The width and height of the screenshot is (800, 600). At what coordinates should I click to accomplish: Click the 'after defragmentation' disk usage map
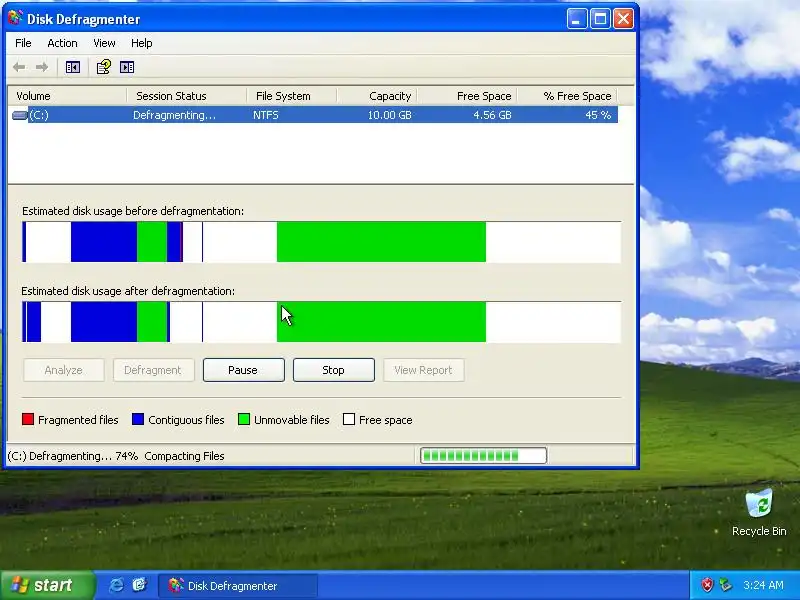(321, 322)
